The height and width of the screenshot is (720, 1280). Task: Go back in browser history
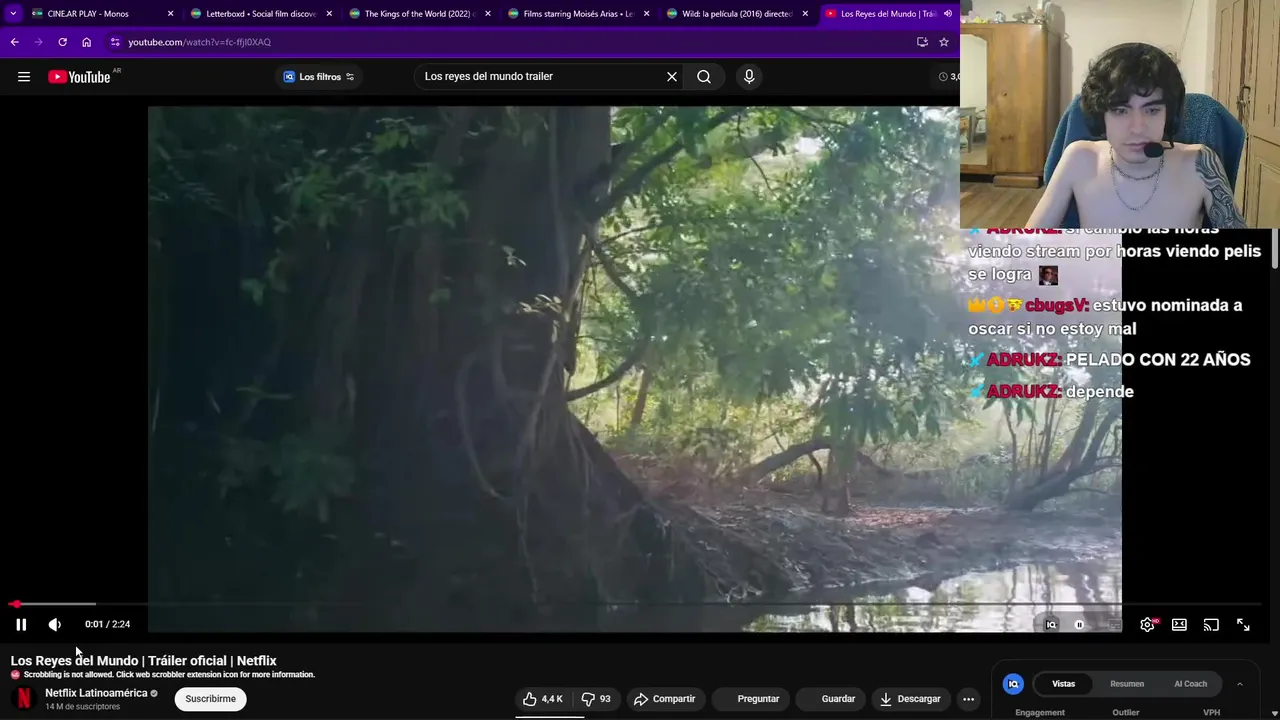14,42
